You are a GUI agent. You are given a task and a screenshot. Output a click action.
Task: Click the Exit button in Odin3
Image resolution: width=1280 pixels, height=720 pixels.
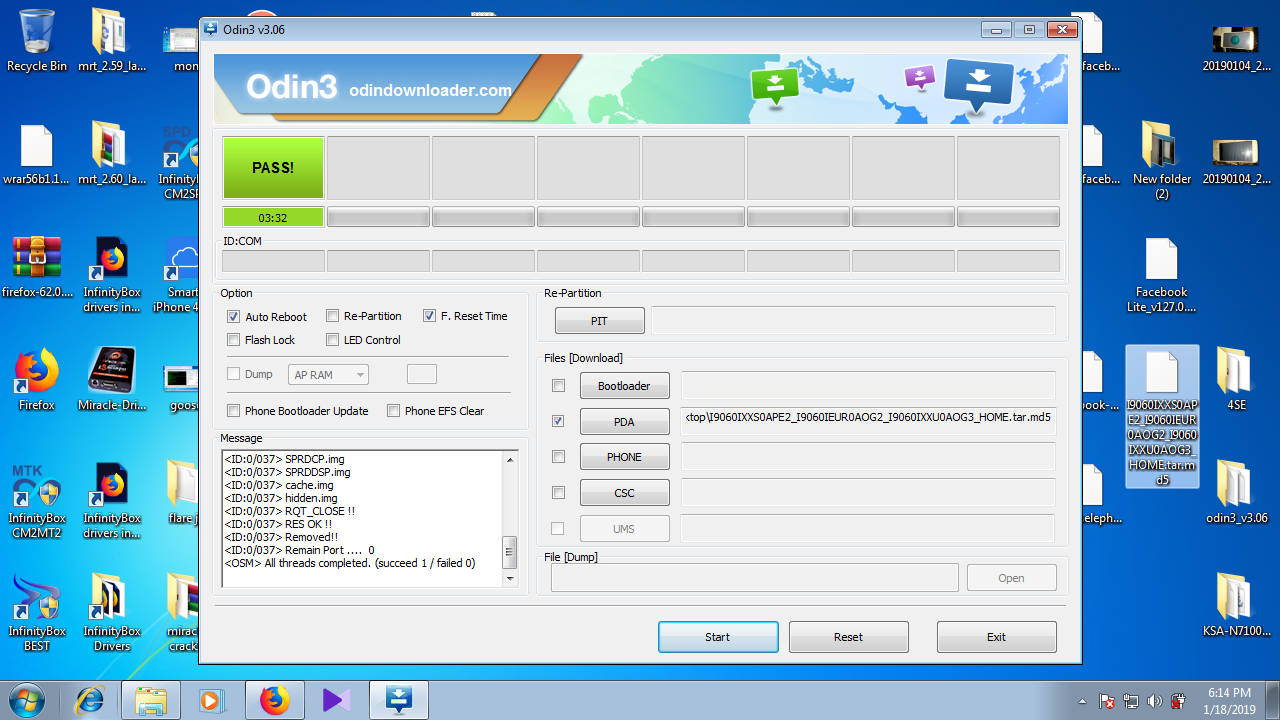coord(997,637)
